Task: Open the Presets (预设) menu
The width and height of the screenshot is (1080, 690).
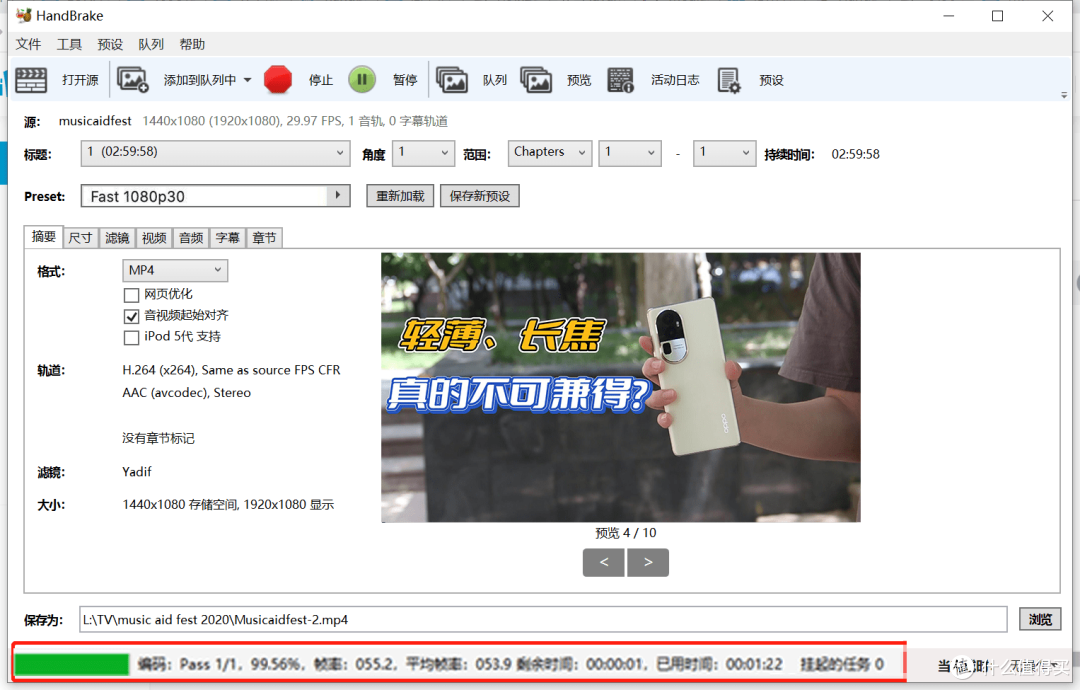Action: 110,44
